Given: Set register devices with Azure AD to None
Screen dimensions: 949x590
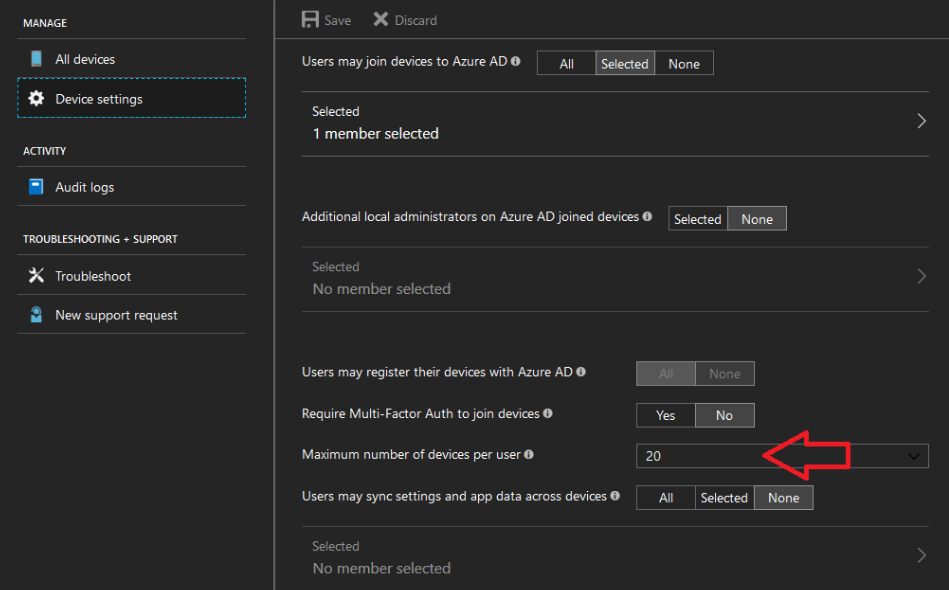Looking at the screenshot, I should click(x=724, y=373).
